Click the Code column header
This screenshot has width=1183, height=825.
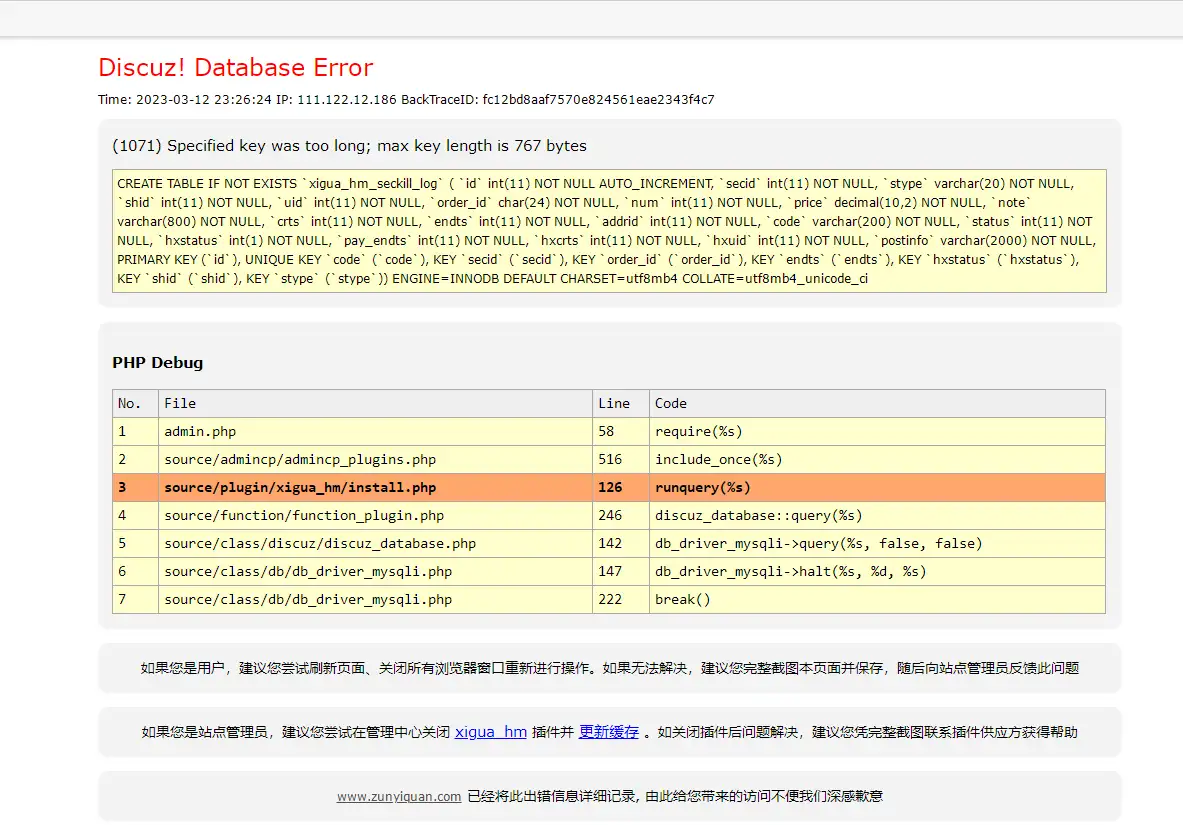669,403
